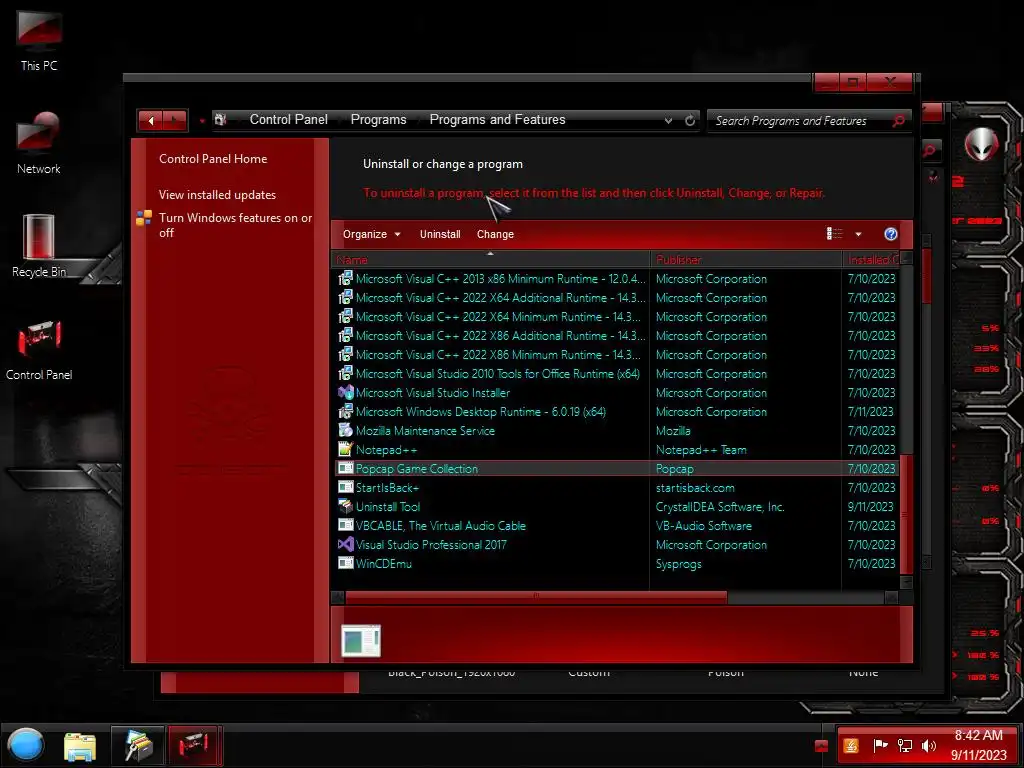Screen dimensions: 1024x768
Task: Sort by the Installed On column header
Action: point(871,259)
